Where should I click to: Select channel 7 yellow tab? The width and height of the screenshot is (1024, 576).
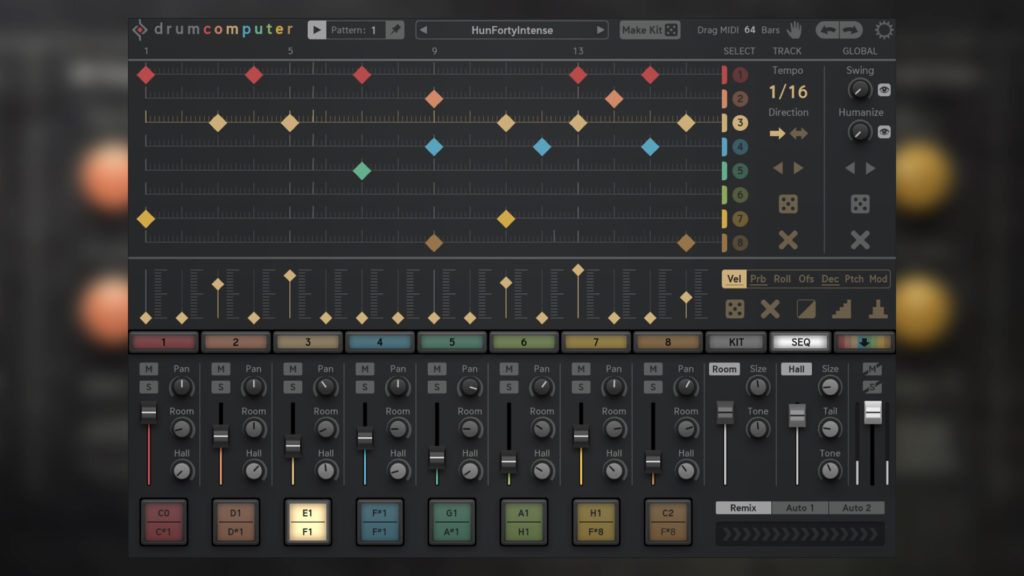[596, 342]
